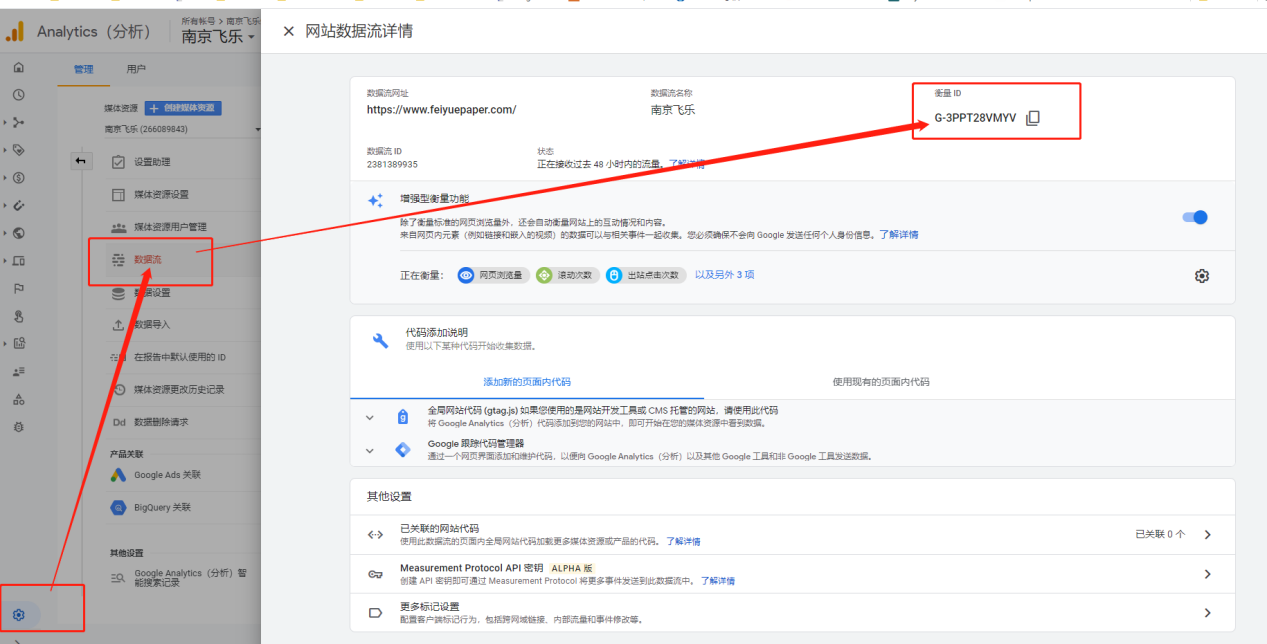Open enhanced measurement settings gear
Viewport: 1267px width, 644px height.
1202,276
